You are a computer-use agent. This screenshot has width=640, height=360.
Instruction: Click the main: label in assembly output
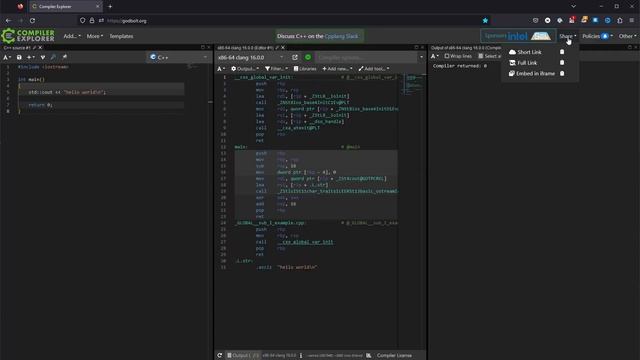click(x=241, y=147)
